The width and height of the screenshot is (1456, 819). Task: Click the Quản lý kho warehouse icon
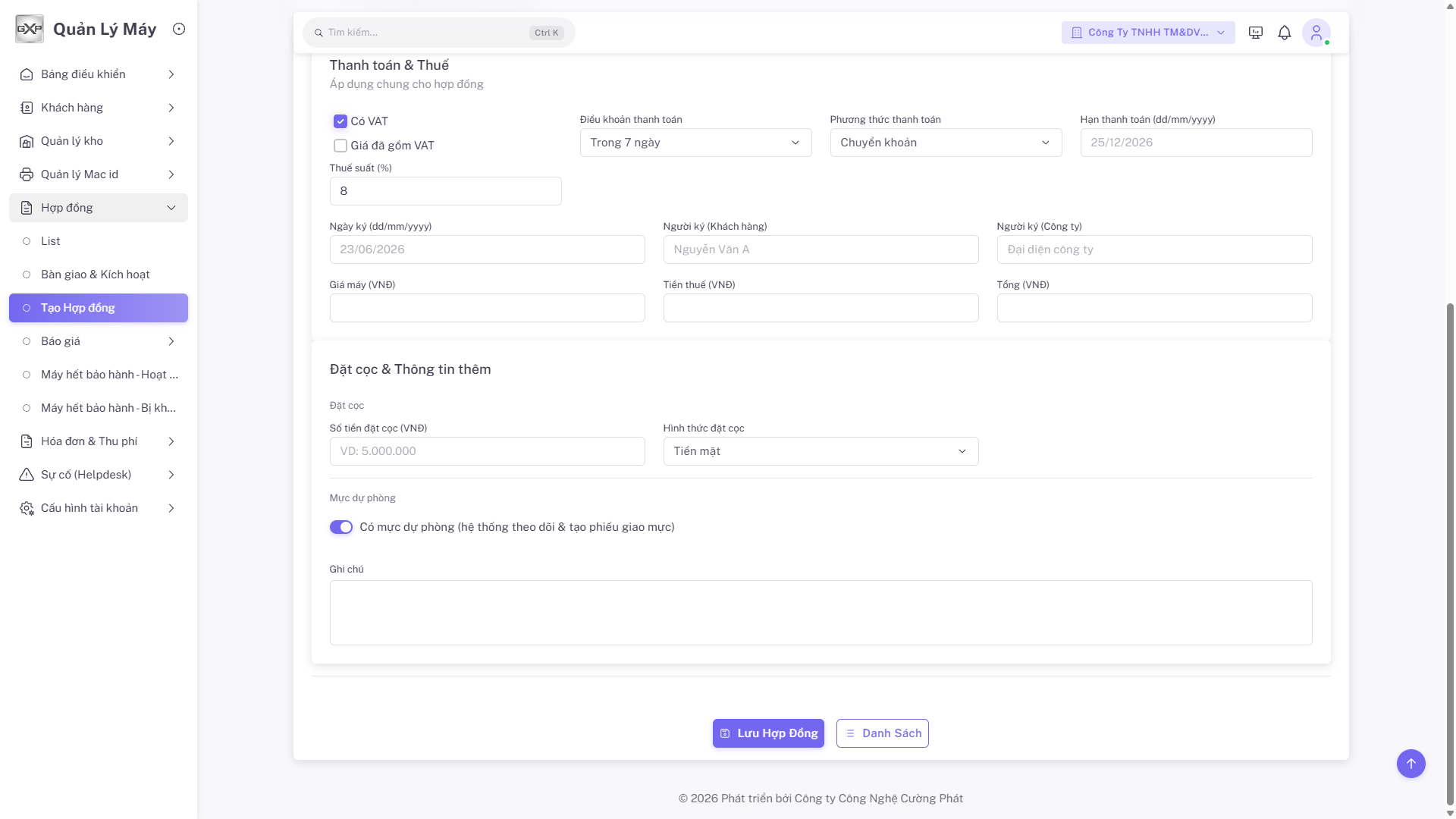[x=27, y=141]
